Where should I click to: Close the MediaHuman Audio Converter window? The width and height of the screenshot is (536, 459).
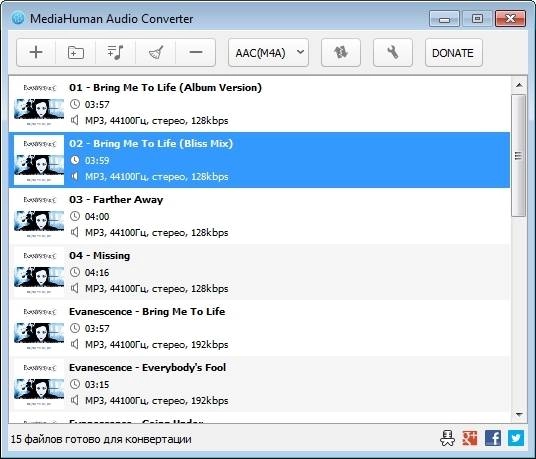click(x=510, y=18)
